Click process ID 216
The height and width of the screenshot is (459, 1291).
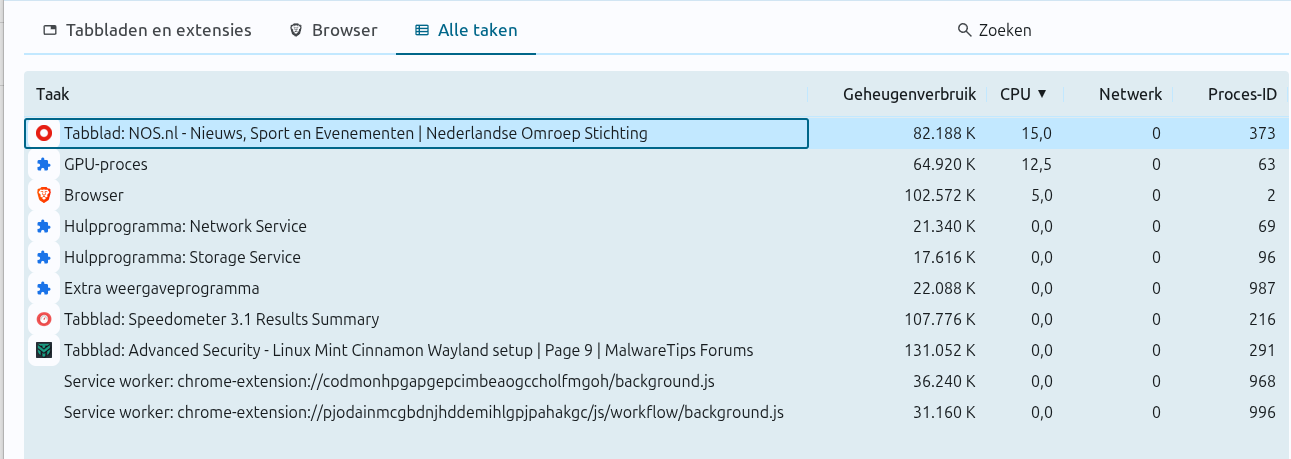[1262, 319]
